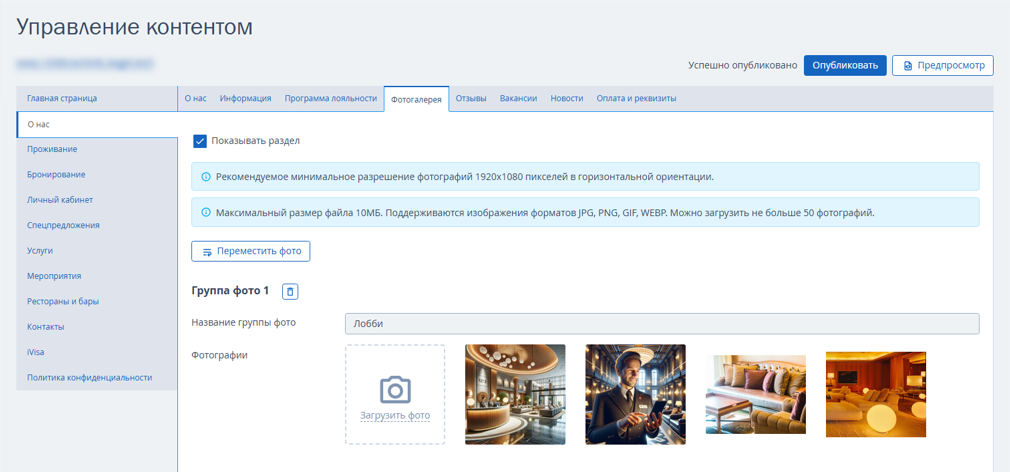Click the Группа фото 1 heading
Viewport: 1010px width, 472px height.
pyautogui.click(x=230, y=291)
